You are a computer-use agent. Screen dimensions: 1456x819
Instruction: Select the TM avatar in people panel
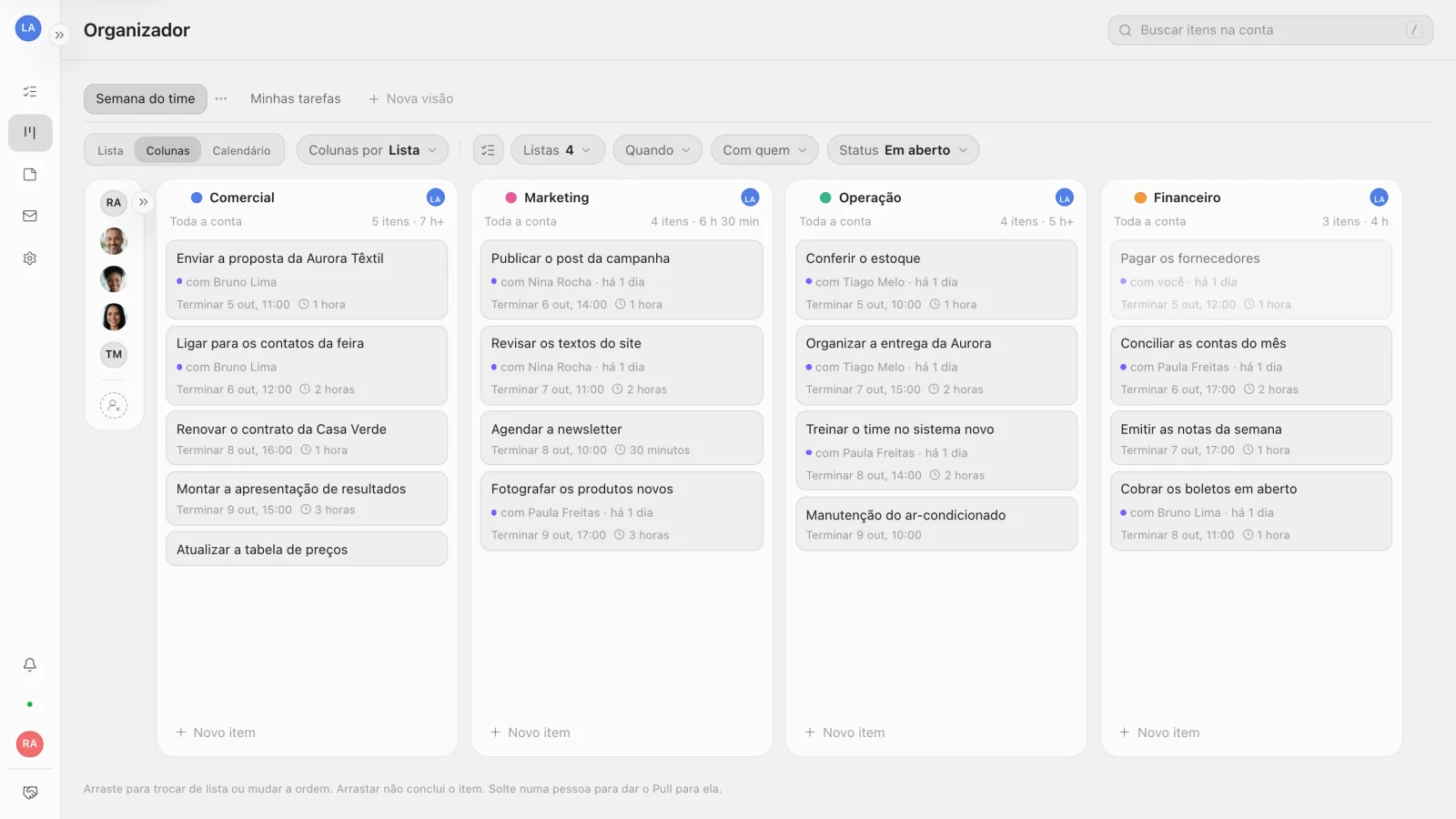pos(114,355)
